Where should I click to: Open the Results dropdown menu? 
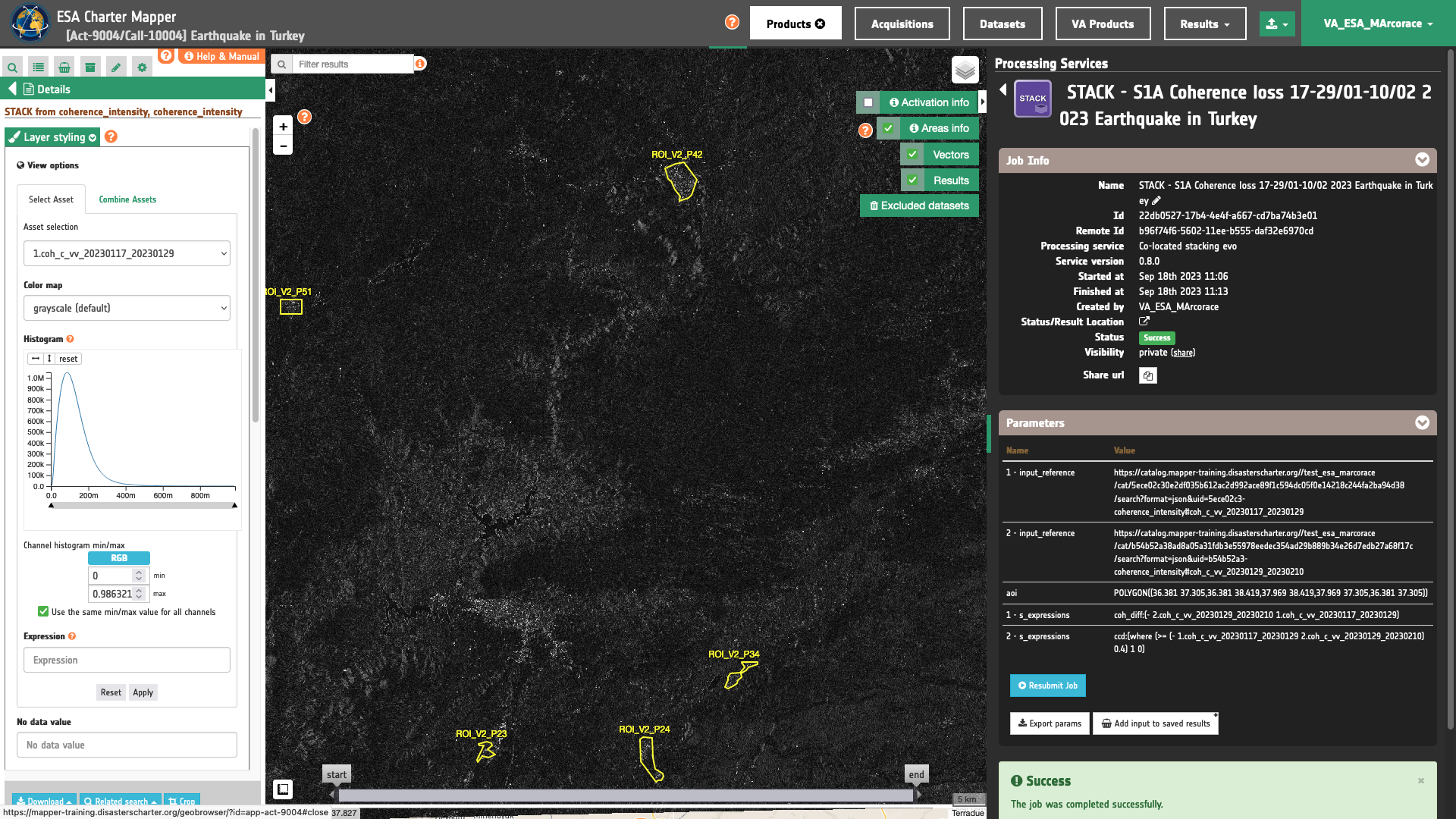(x=1205, y=24)
